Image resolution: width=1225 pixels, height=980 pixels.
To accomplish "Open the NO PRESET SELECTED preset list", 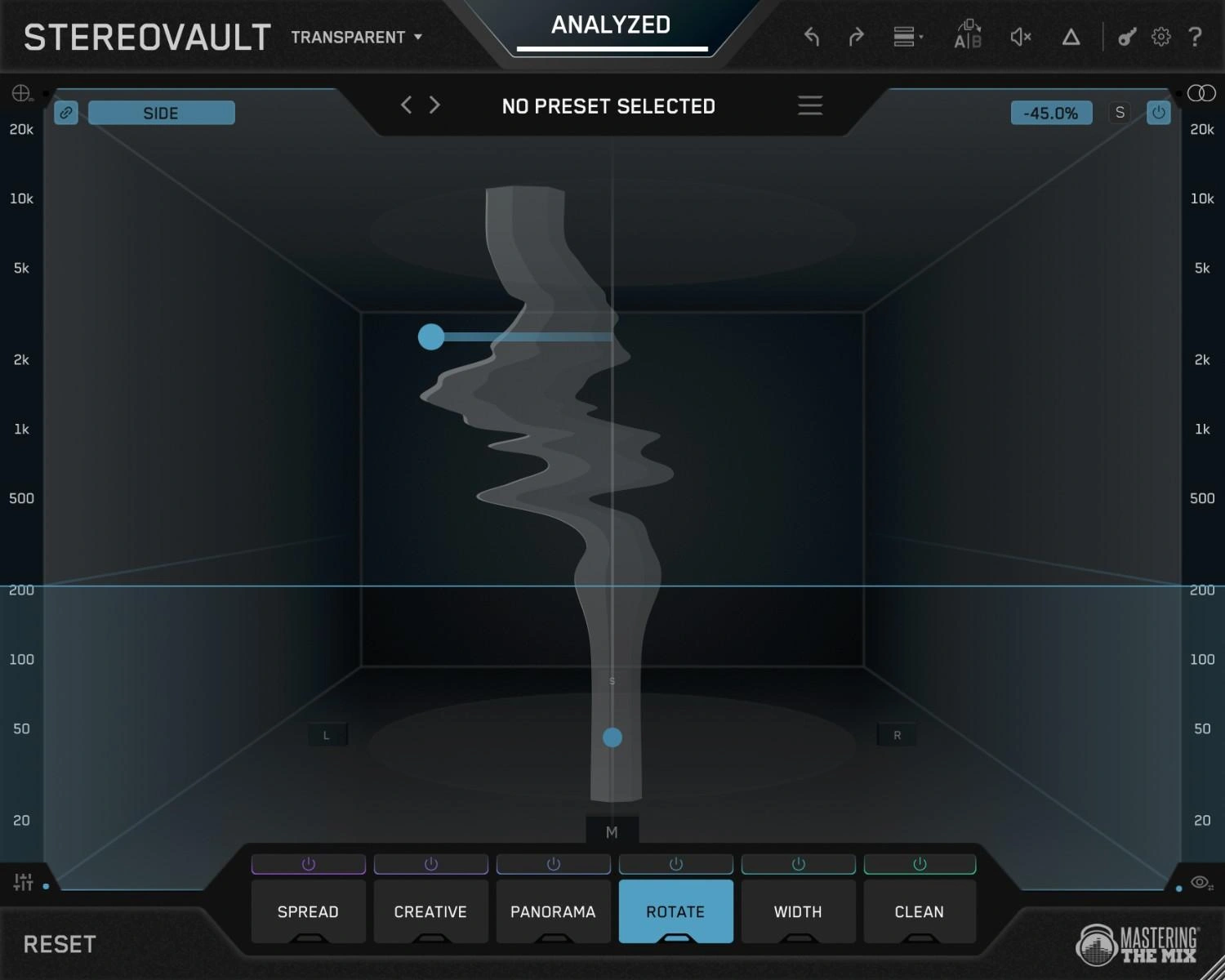I will (x=608, y=106).
